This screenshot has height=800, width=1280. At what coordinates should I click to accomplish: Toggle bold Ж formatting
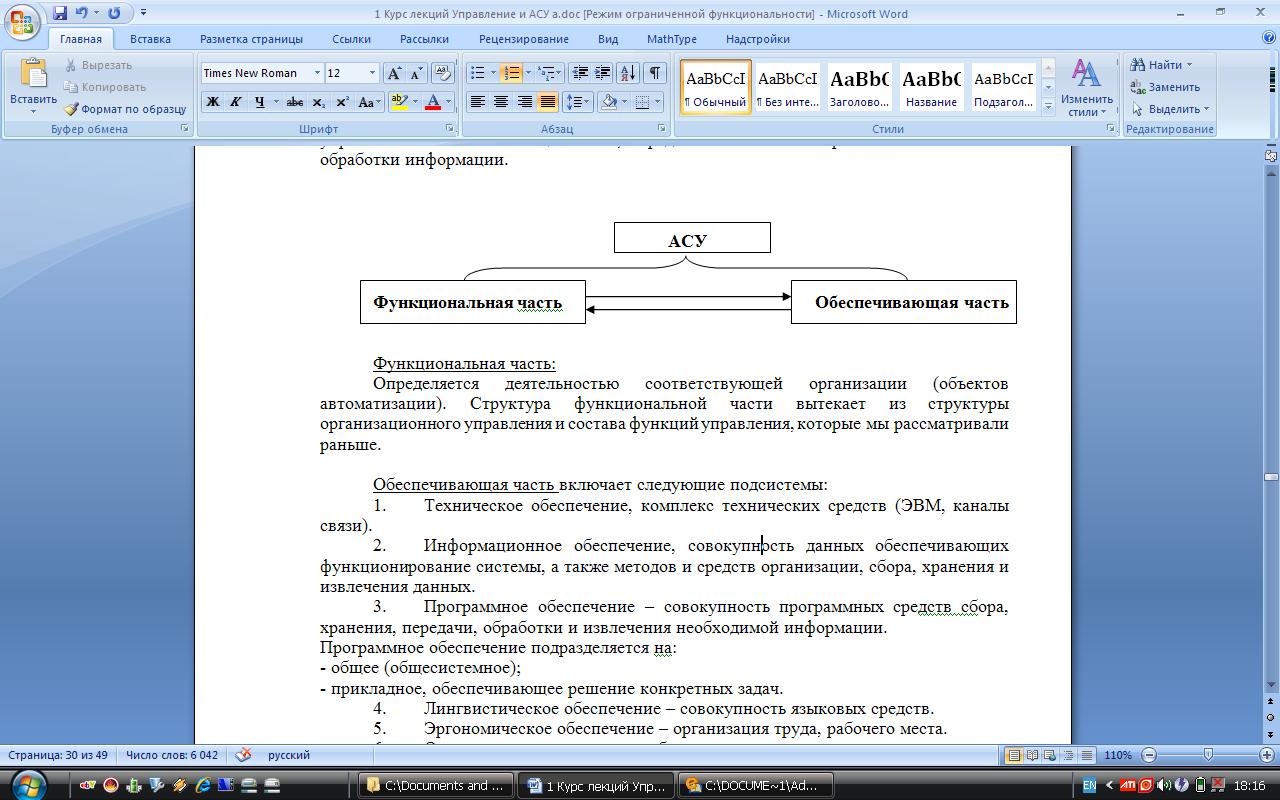(212, 102)
